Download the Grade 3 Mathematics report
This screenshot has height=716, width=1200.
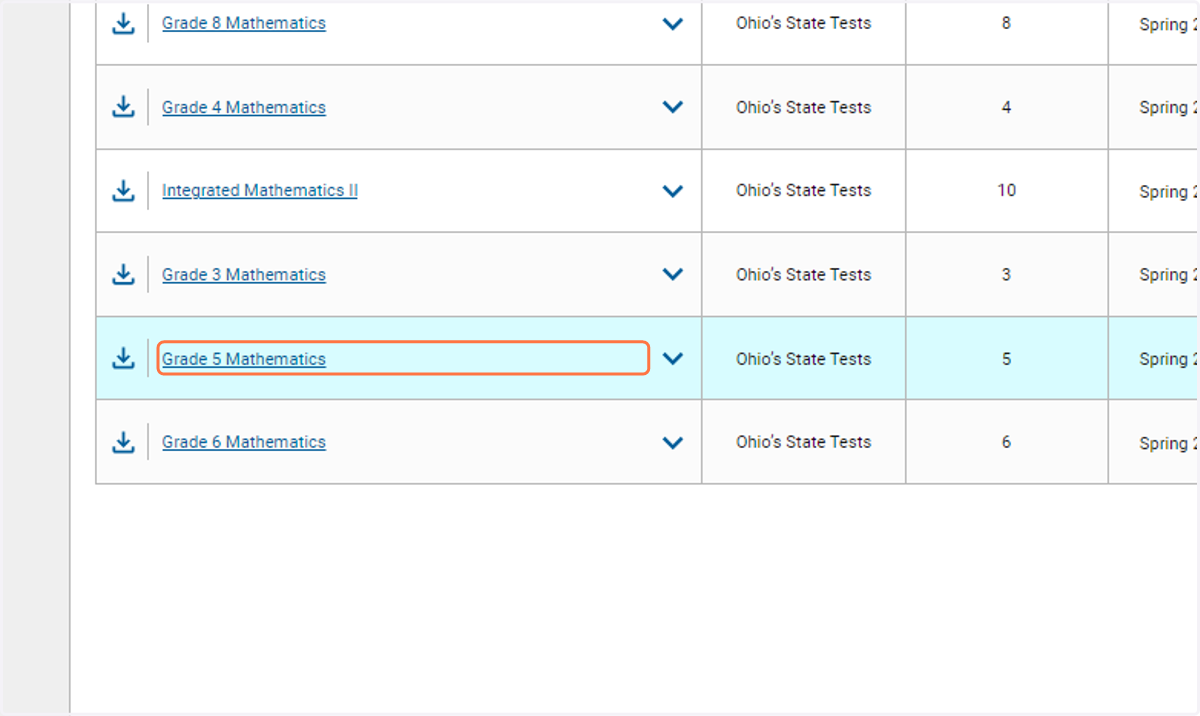pyautogui.click(x=123, y=274)
